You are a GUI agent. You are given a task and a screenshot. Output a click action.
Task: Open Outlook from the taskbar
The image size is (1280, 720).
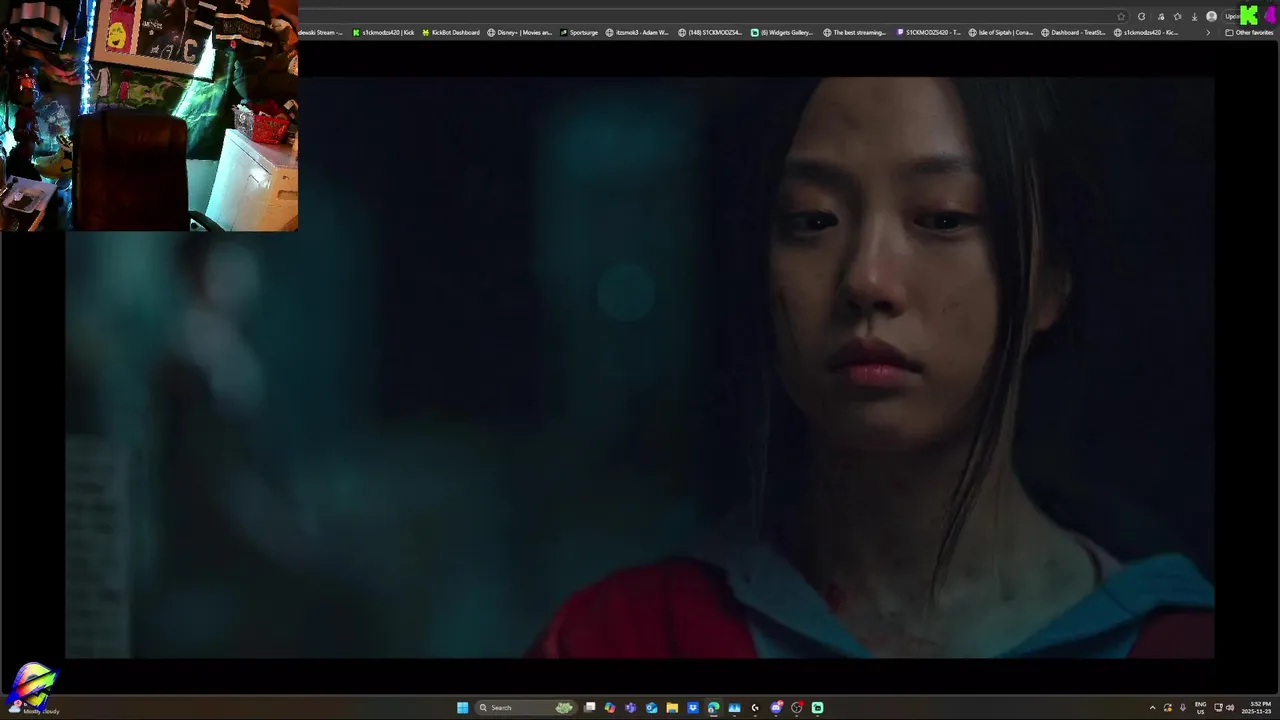[x=651, y=708]
